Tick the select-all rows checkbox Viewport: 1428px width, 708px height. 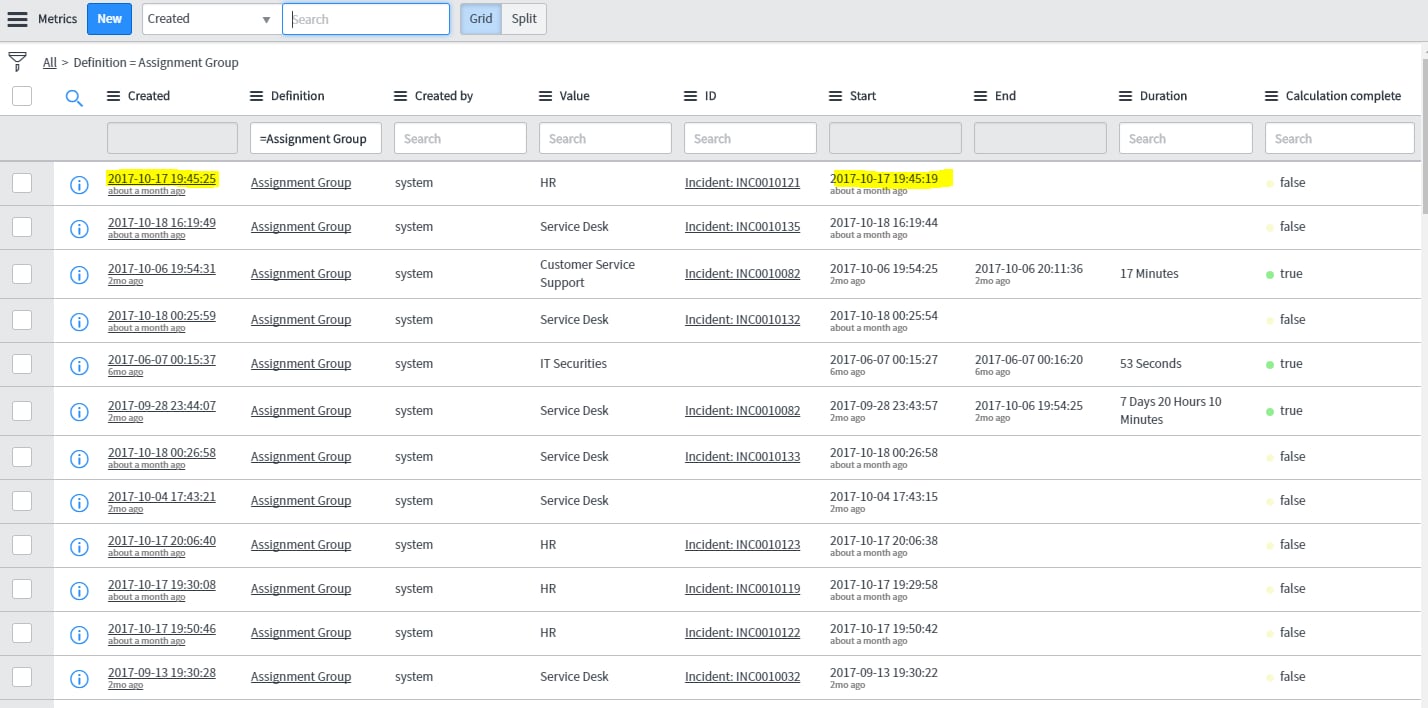[22, 96]
